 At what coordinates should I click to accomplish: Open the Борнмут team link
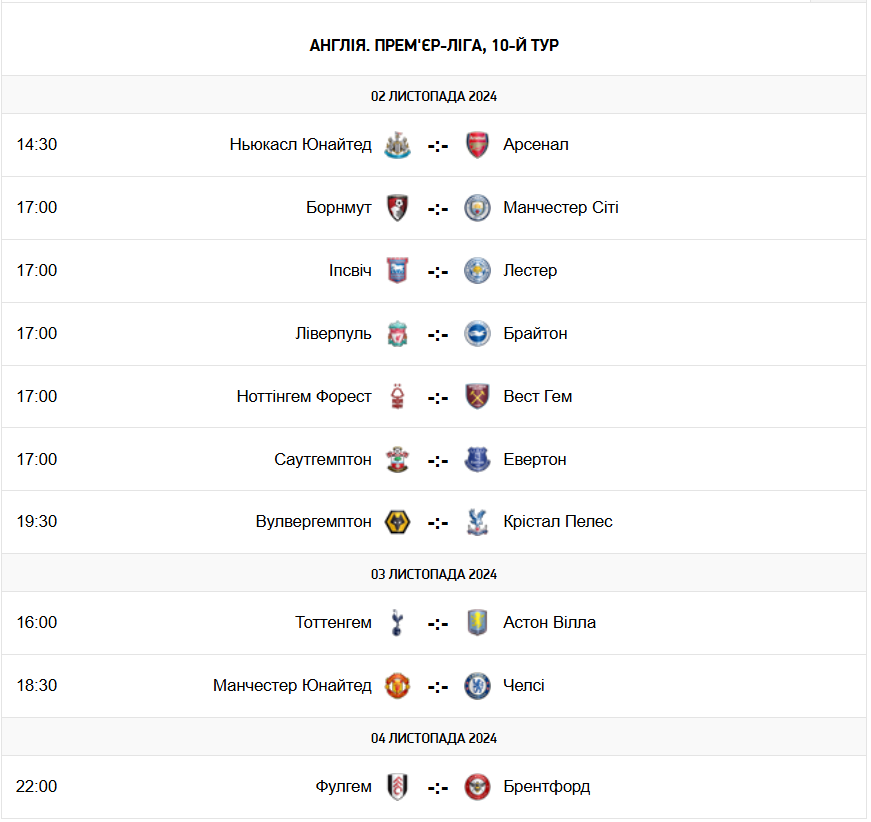[x=339, y=208]
